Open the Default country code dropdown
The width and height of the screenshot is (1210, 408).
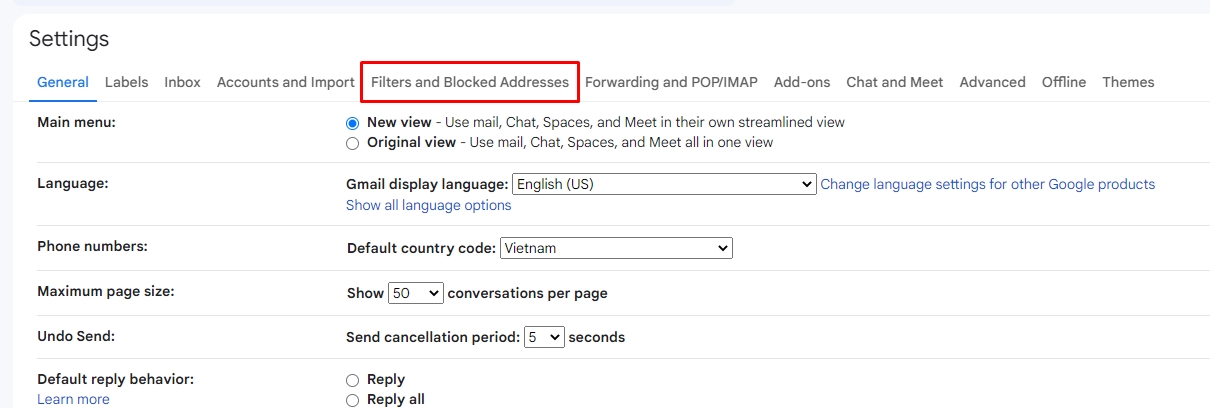pos(616,248)
